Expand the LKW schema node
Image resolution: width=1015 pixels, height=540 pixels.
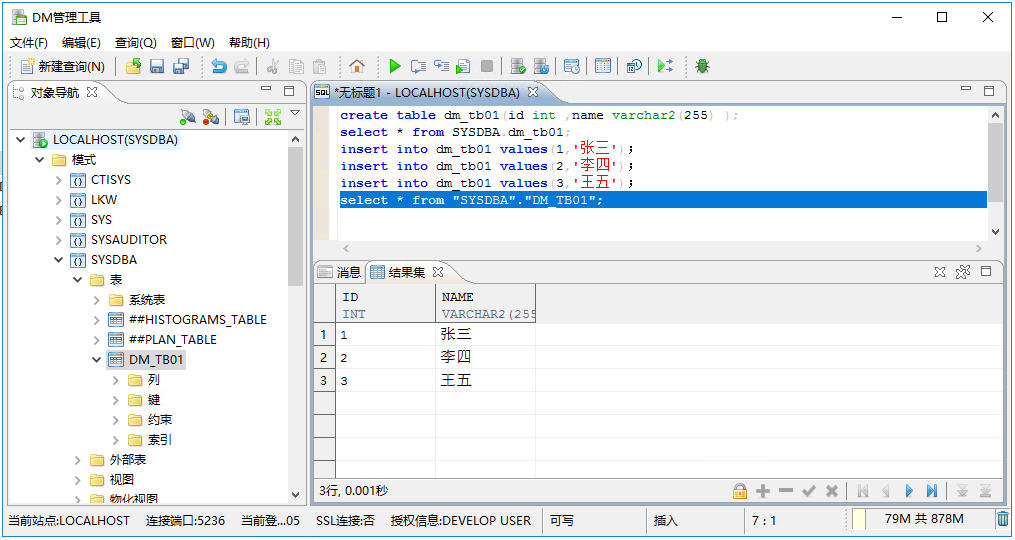pos(58,200)
